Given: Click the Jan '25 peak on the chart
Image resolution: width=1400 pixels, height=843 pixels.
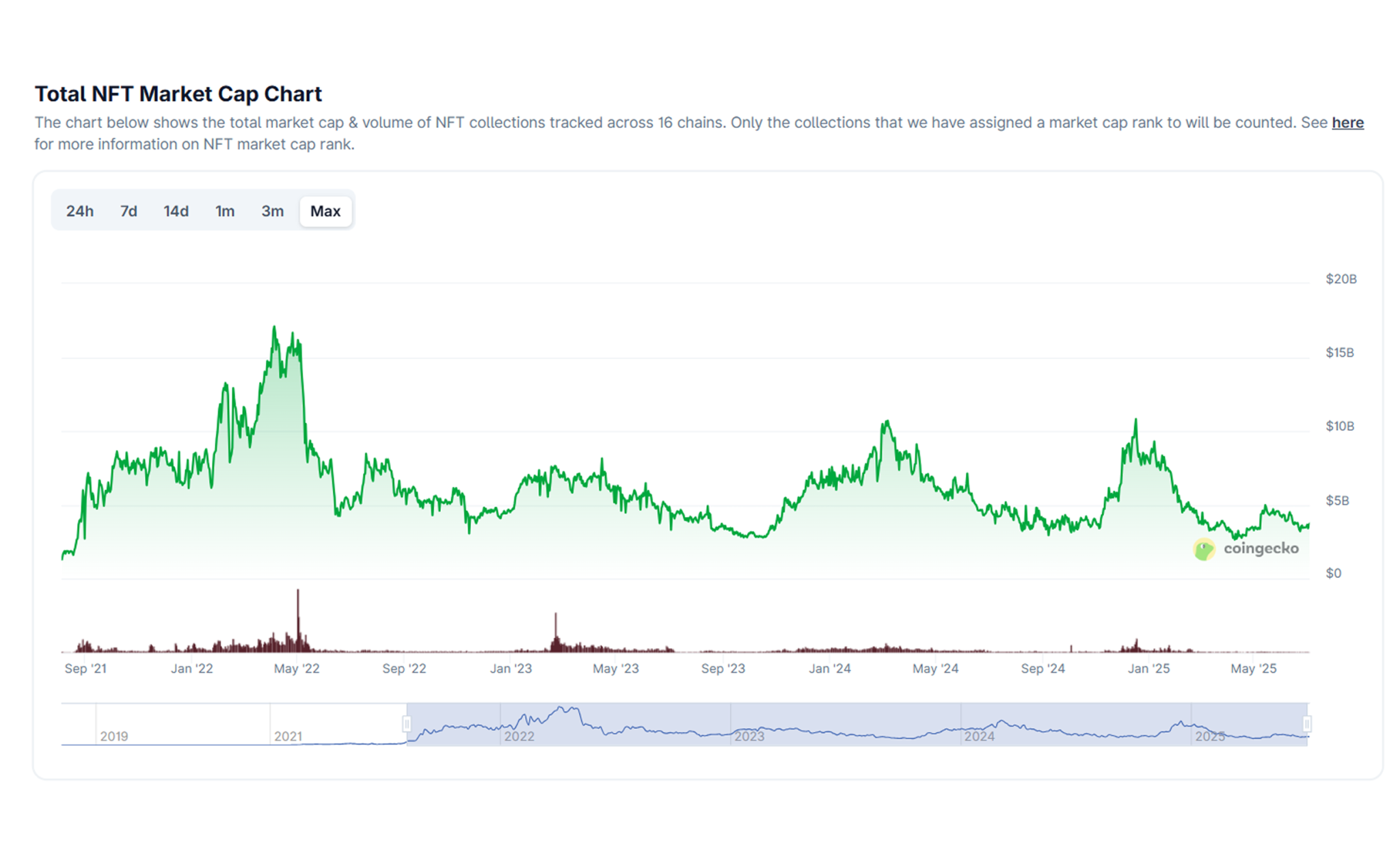Looking at the screenshot, I should 1135,420.
